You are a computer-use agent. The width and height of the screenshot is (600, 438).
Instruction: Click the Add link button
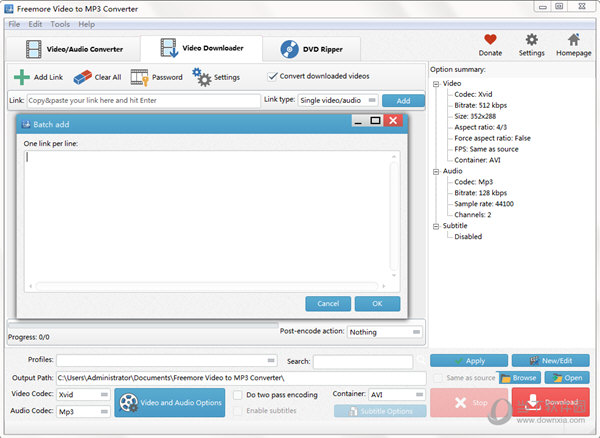[403, 101]
